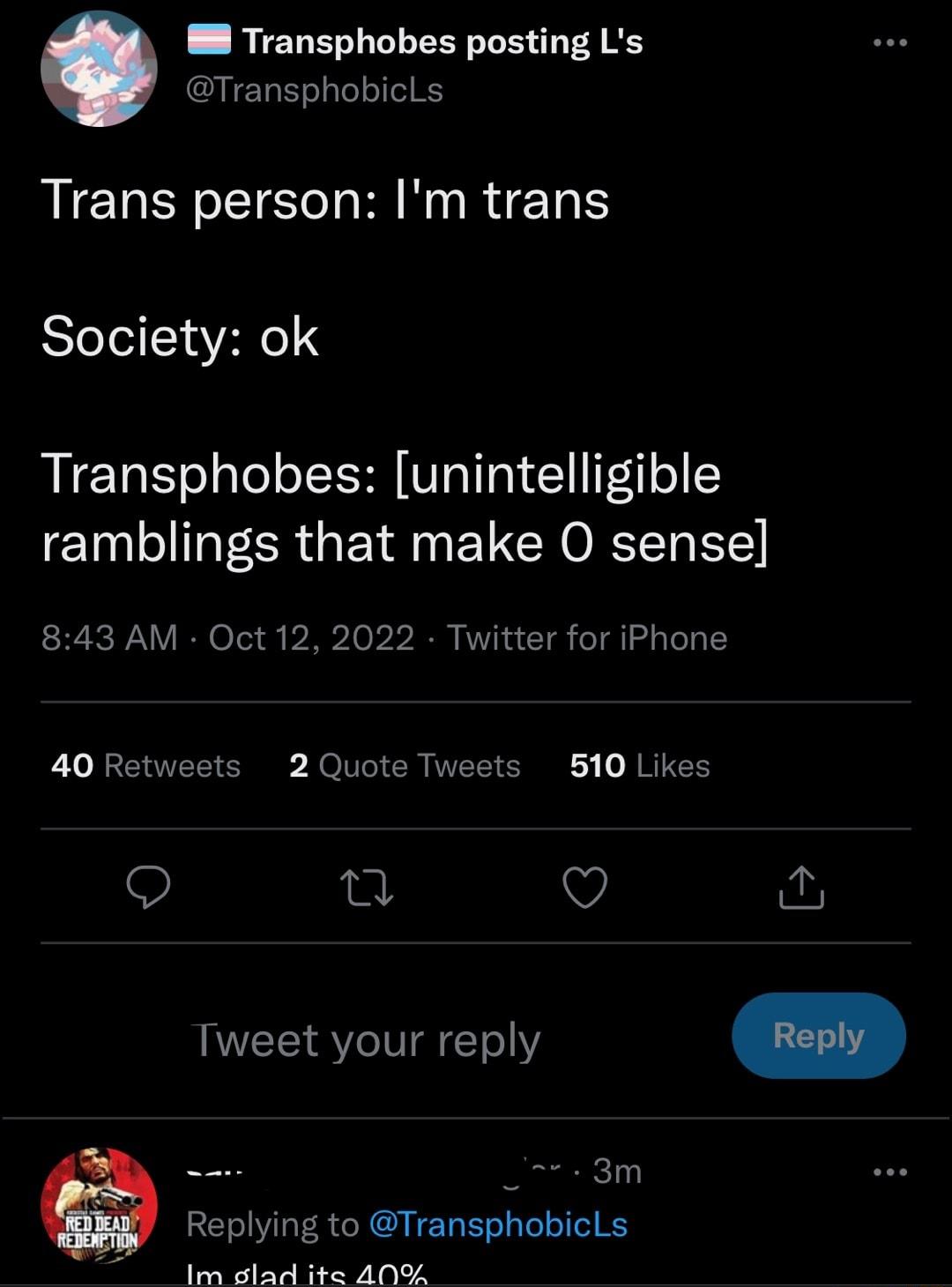Open the @TransphobicLs mention link in the reply
The image size is (952, 1287).
499,1224
